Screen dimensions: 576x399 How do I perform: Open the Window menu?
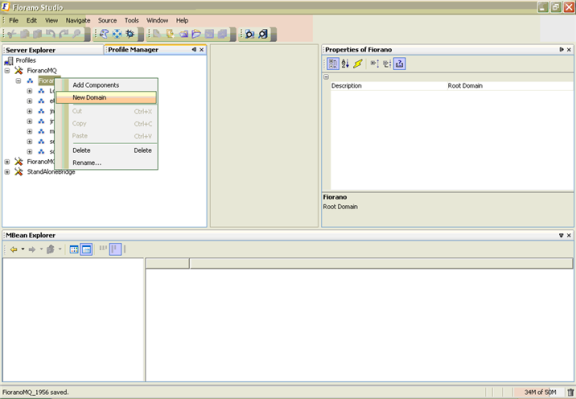pos(157,21)
